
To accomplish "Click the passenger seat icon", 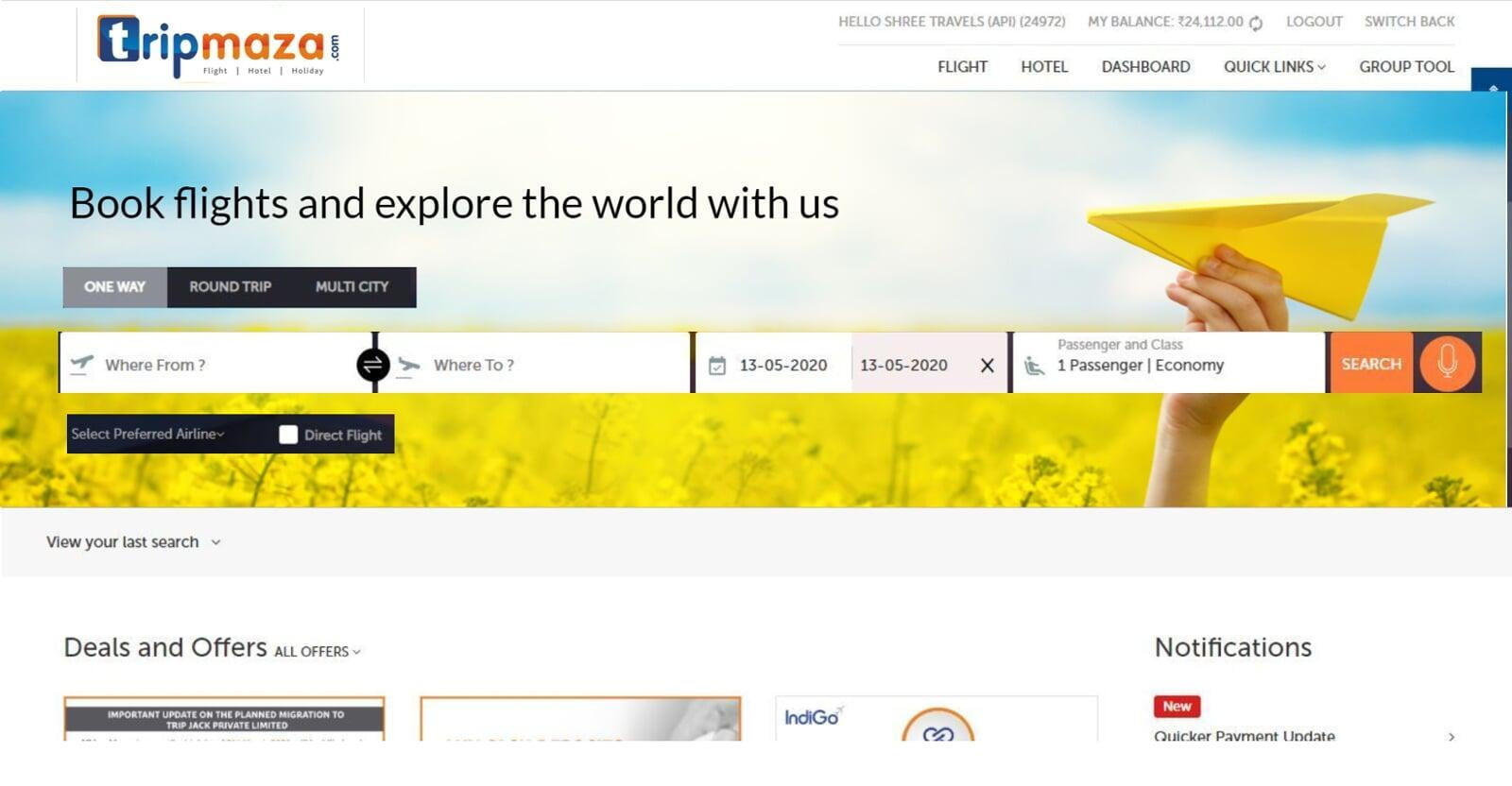I will tap(1034, 366).
